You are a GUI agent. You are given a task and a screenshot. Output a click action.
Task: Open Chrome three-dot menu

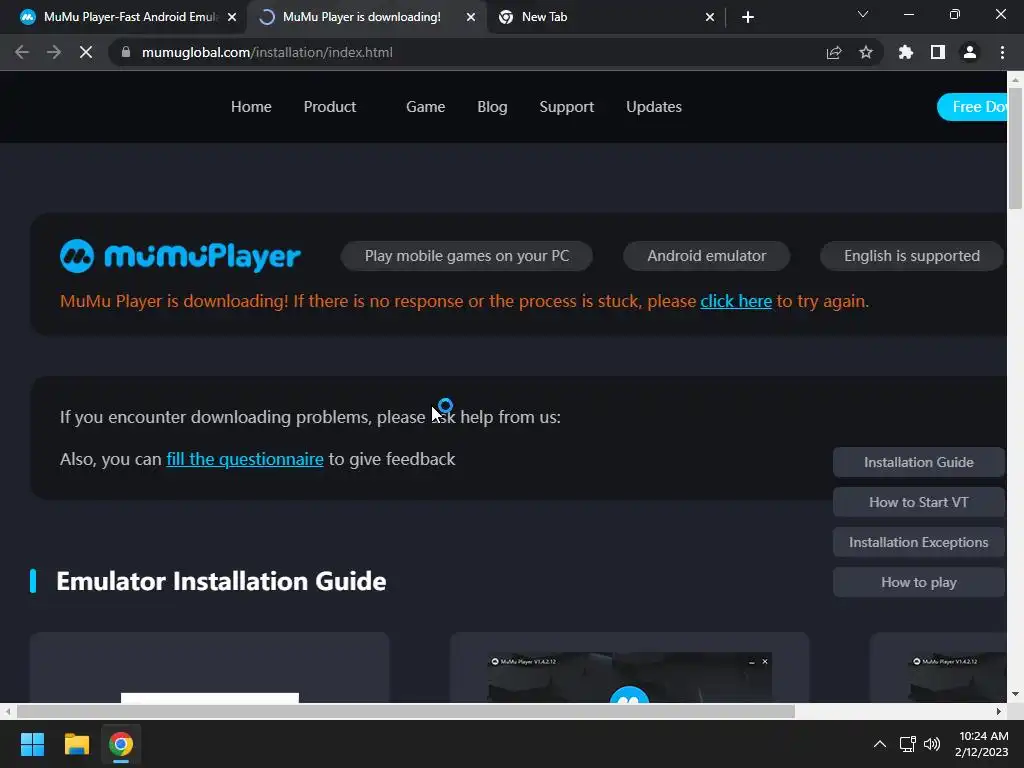pyautogui.click(x=1002, y=52)
